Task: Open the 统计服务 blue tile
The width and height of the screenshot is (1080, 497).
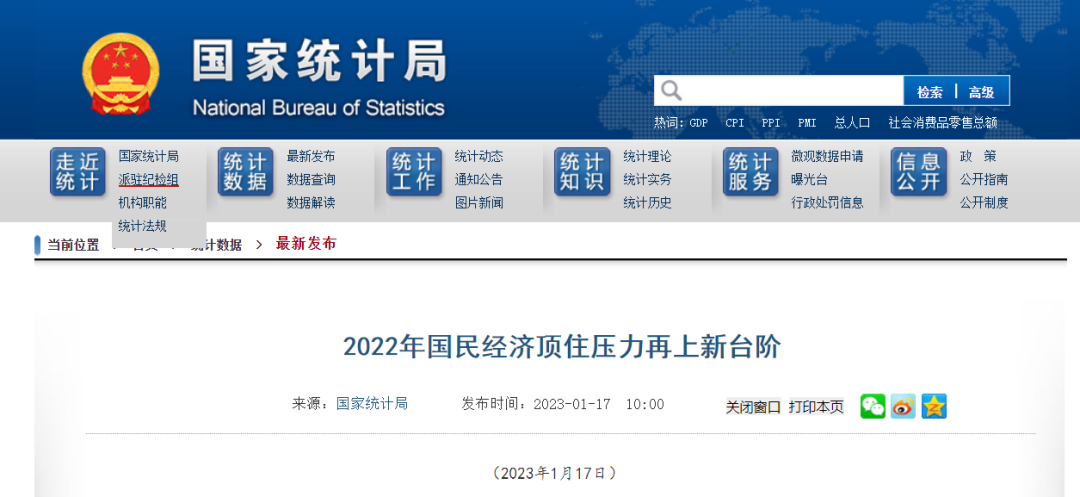Action: [750, 172]
